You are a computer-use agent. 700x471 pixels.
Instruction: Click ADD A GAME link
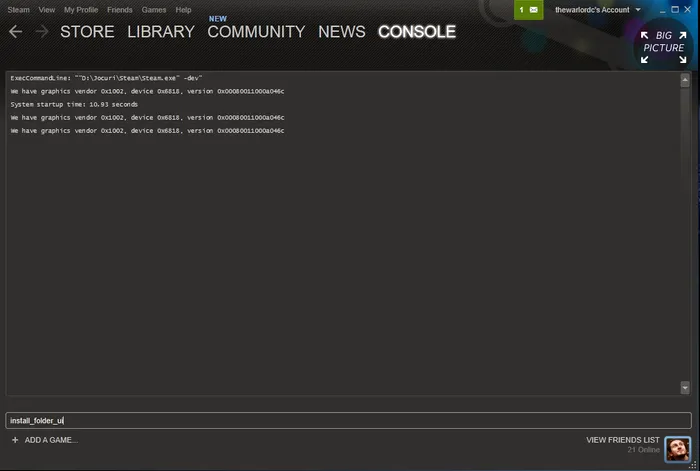tap(51, 440)
